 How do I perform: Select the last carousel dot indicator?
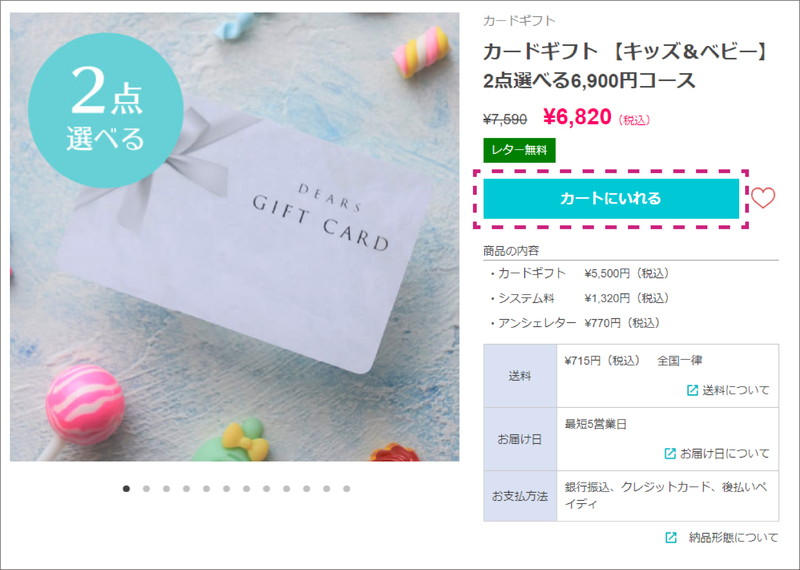347,489
